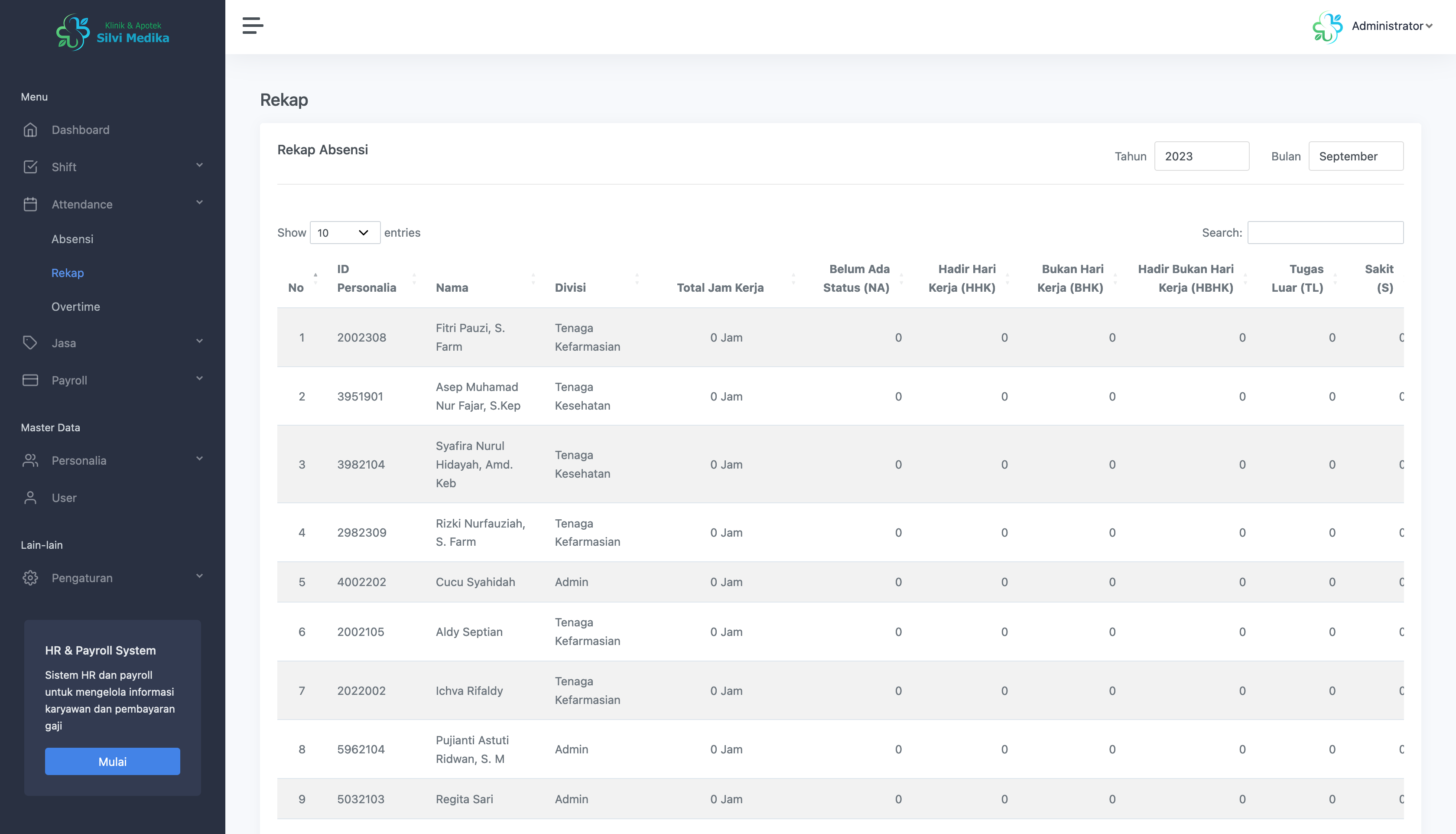This screenshot has width=1456, height=834.
Task: Expand the Shift menu chevron
Action: tap(199, 166)
